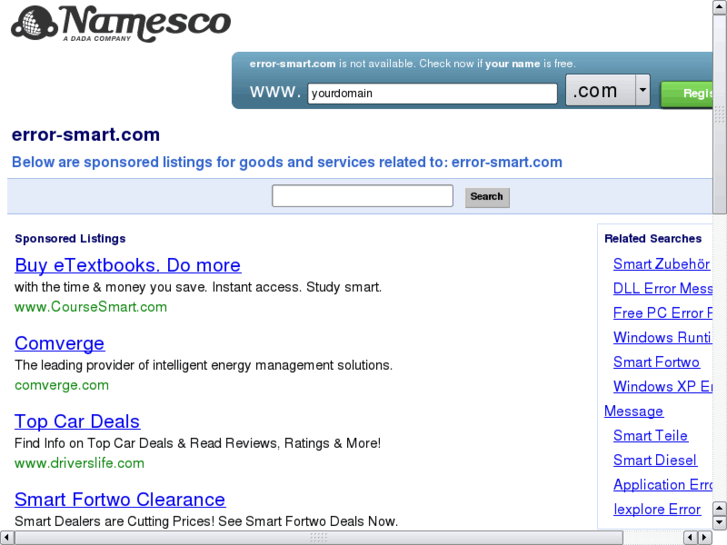The width and height of the screenshot is (727, 545).
Task: Open the Top Car Deals link
Action: coord(77,422)
